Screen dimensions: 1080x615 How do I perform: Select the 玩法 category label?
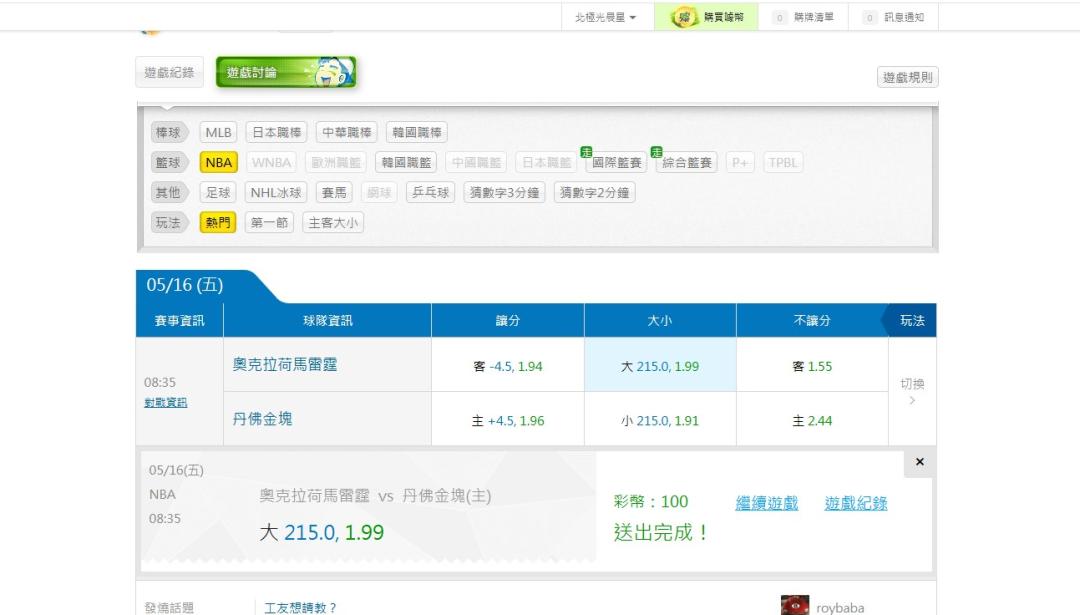click(x=168, y=222)
